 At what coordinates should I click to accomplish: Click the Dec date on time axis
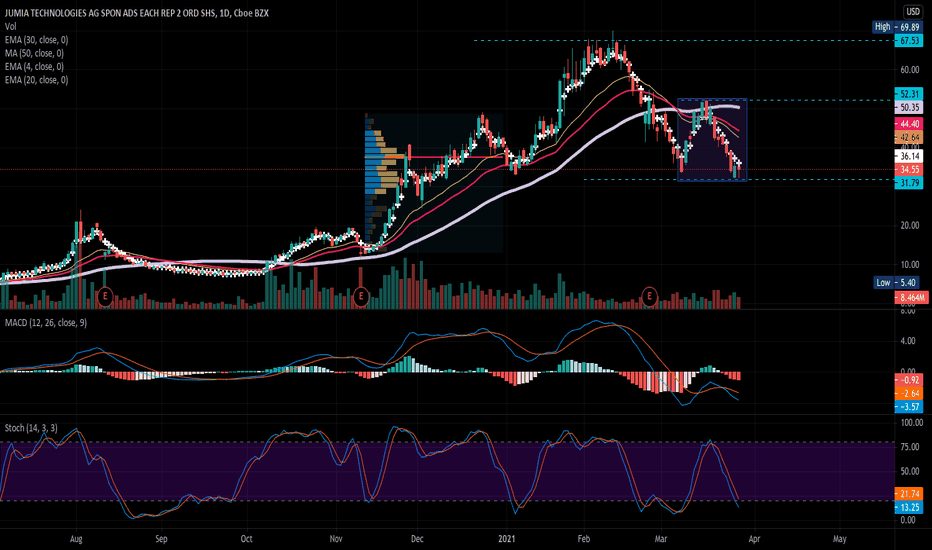(x=417, y=539)
